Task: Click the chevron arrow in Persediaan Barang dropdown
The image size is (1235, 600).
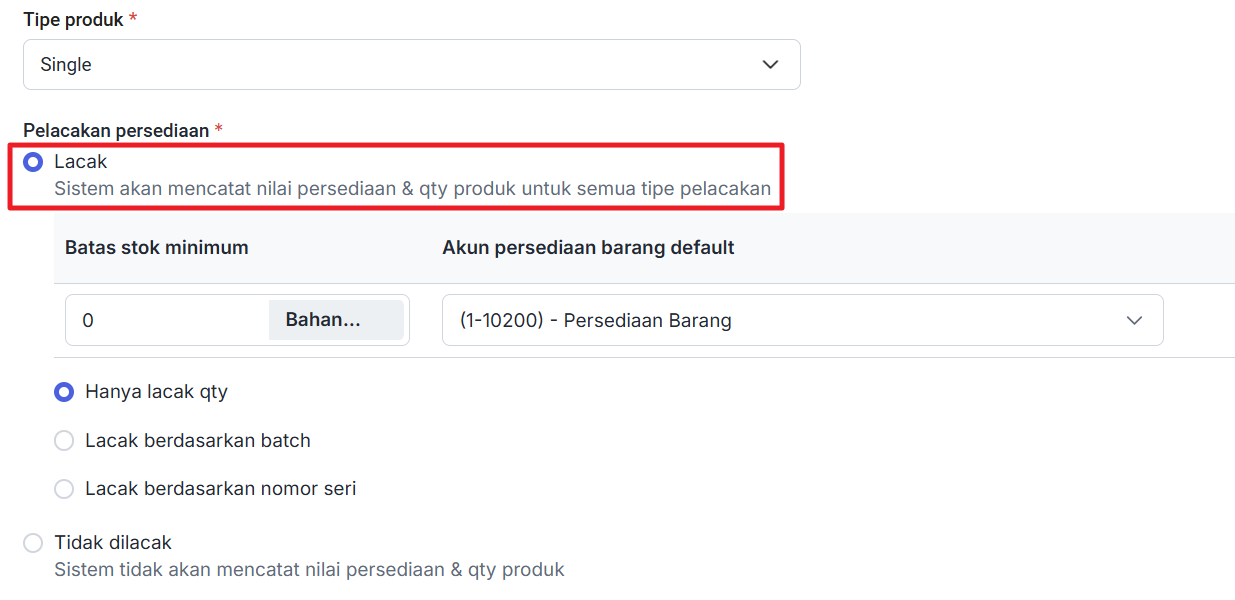Action: tap(1134, 321)
